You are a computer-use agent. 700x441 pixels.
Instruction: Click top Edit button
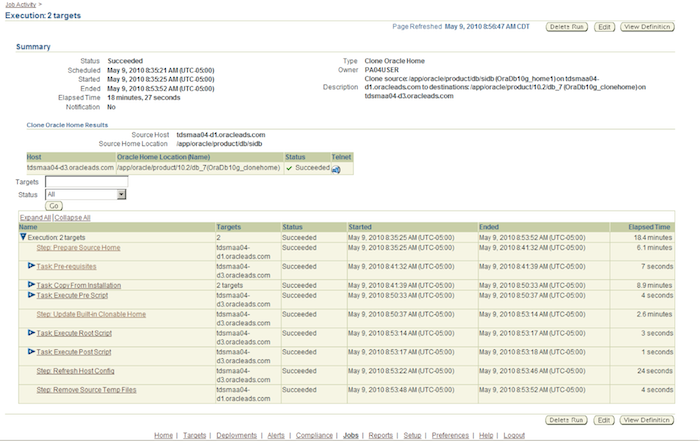click(x=604, y=27)
